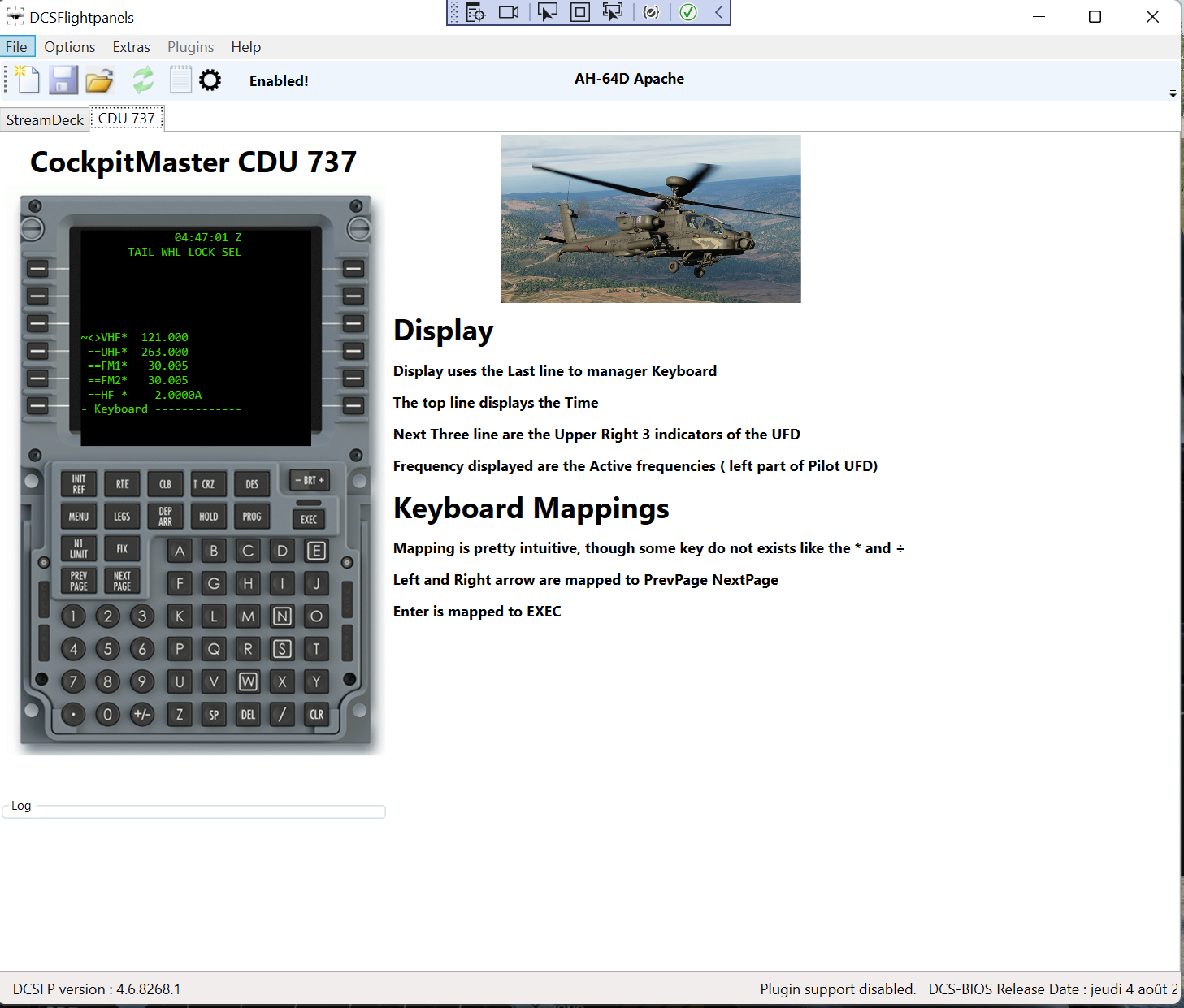Click the CLB key on the CDU
This screenshot has height=1008, width=1184.
point(165,484)
